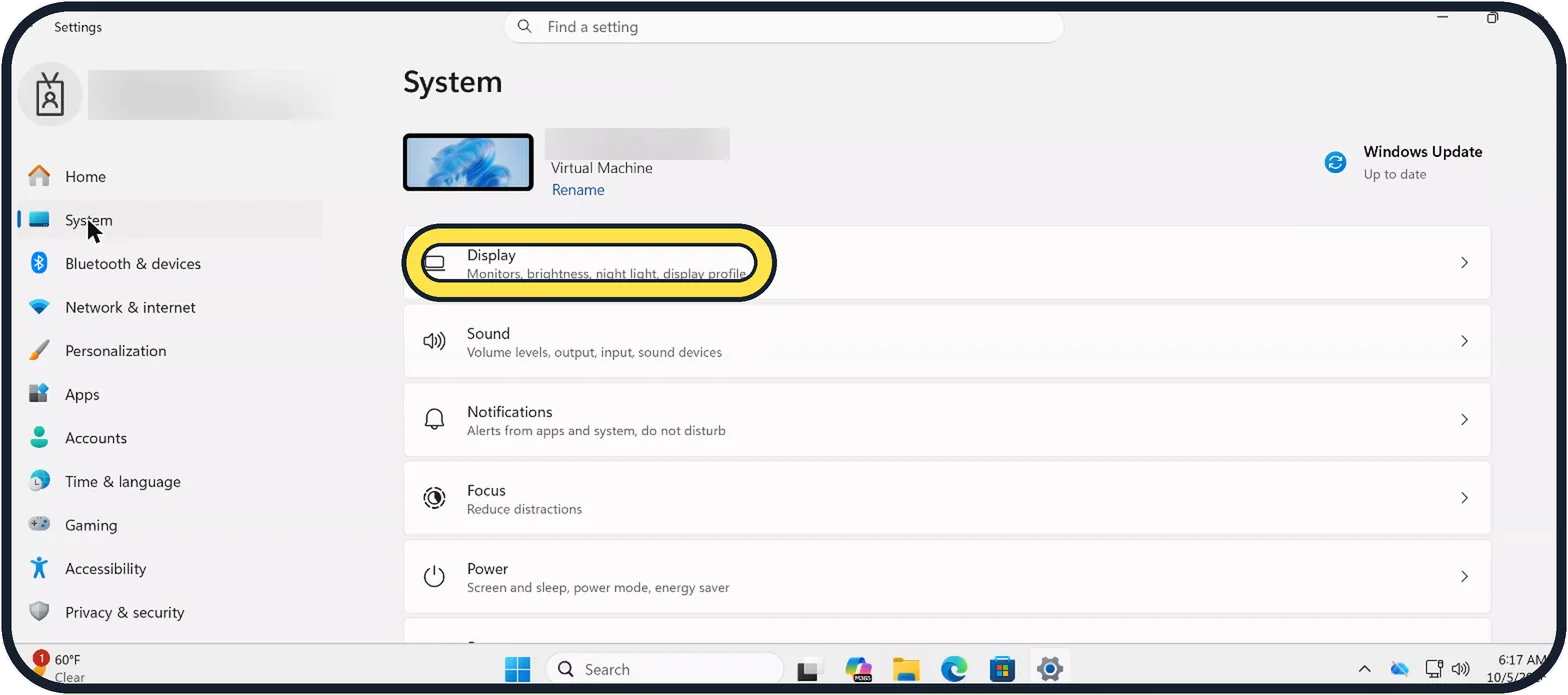1568x695 pixels.
Task: Click the Settings gear in taskbar
Action: click(x=1049, y=669)
